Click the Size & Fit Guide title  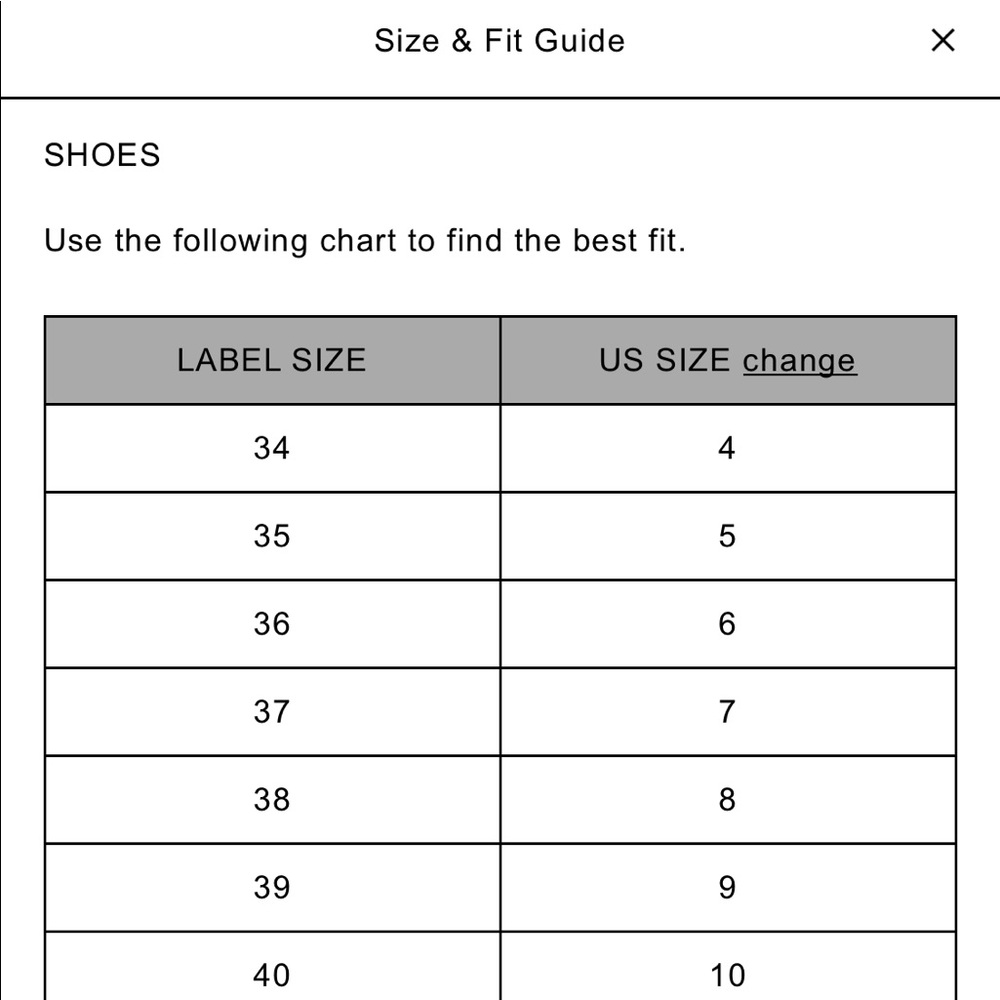click(x=499, y=41)
